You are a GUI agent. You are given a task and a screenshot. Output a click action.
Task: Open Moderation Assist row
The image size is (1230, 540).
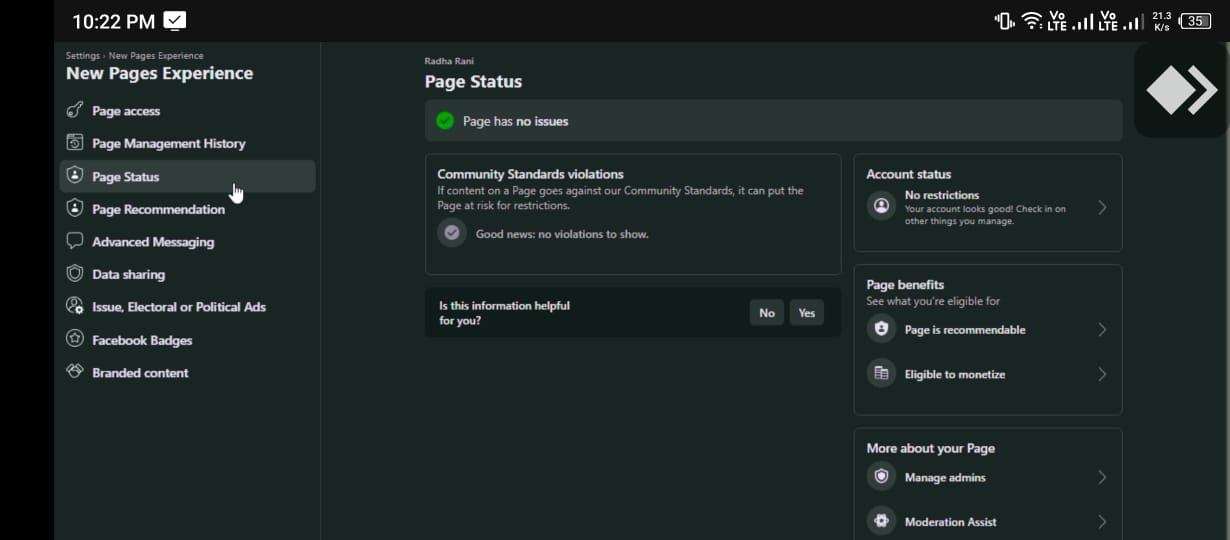coord(988,521)
